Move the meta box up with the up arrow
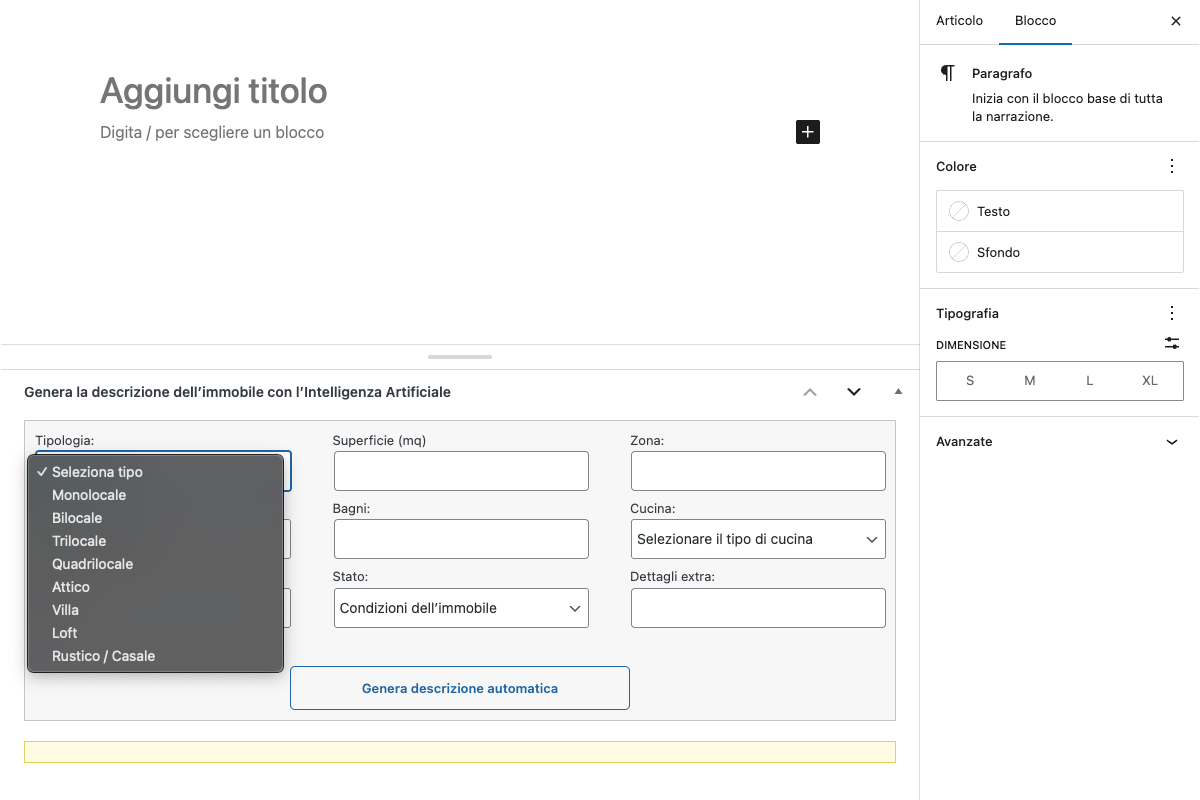Image resolution: width=1200 pixels, height=800 pixels. [x=810, y=392]
